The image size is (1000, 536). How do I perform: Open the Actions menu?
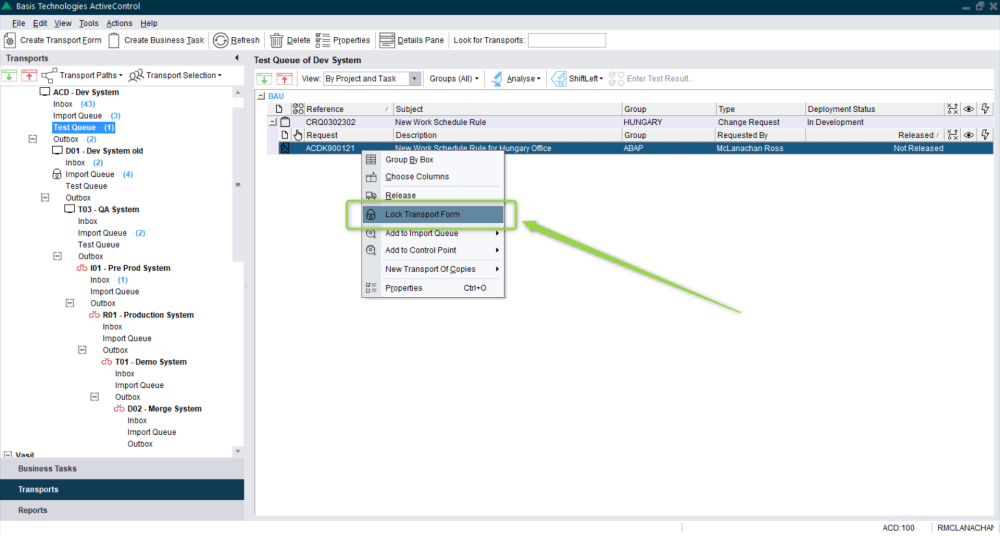[119, 23]
